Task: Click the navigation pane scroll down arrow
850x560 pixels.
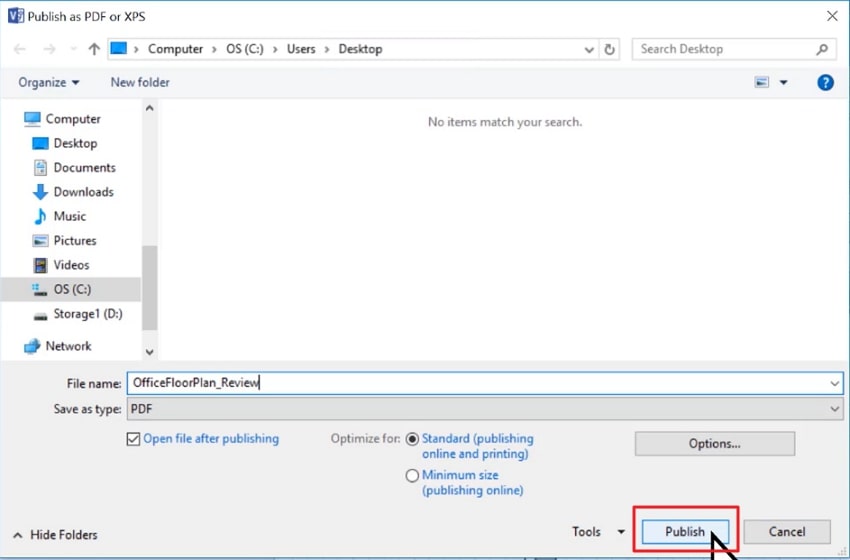Action: click(150, 352)
